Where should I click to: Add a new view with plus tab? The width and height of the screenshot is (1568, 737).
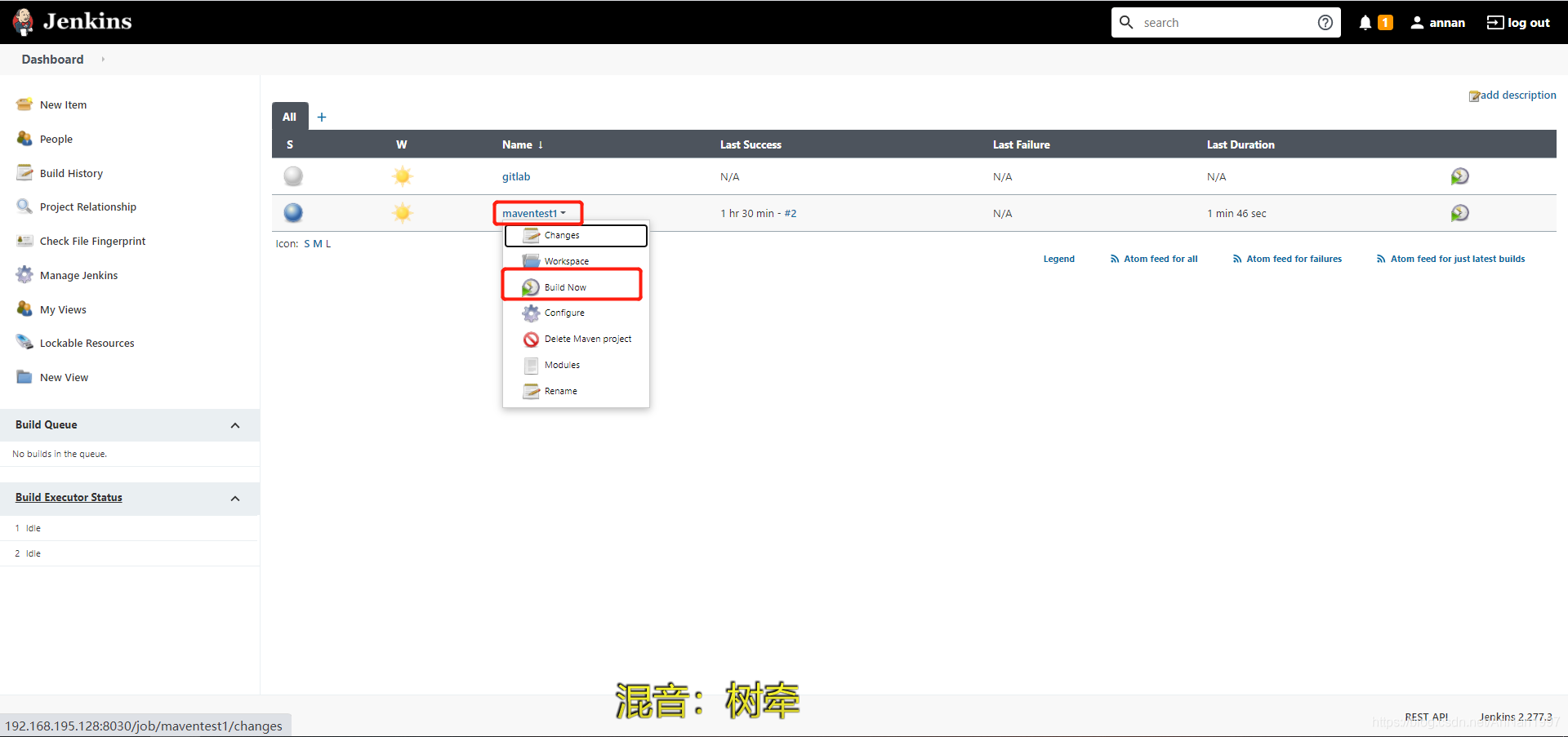pyautogui.click(x=322, y=117)
